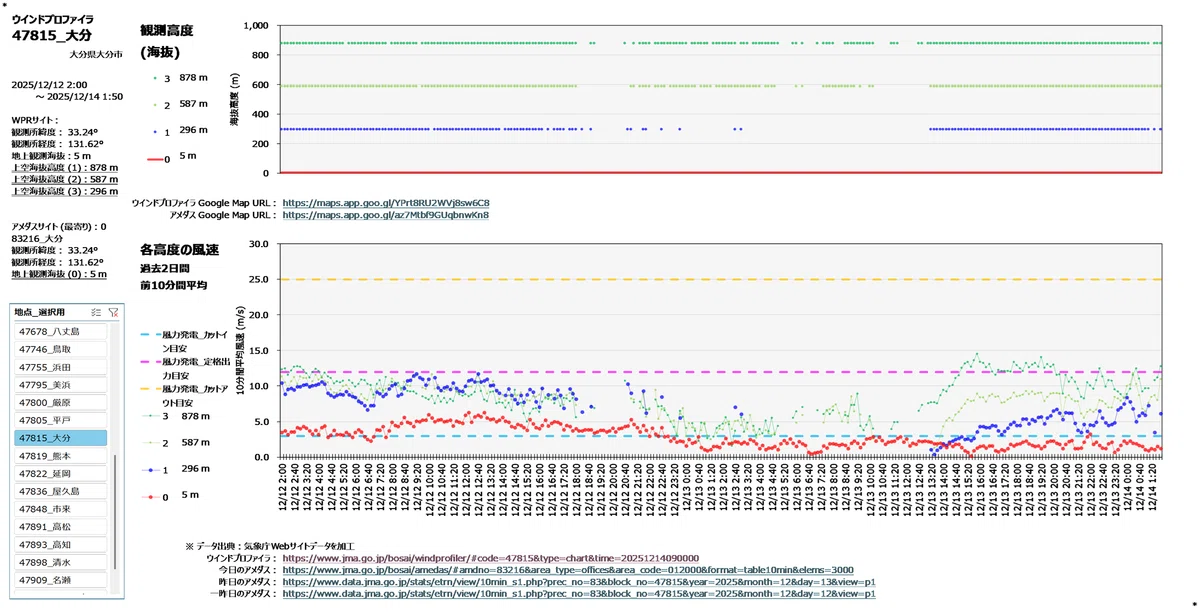
Task: Click the highlighted 47815_大分 item
Action: (61, 438)
